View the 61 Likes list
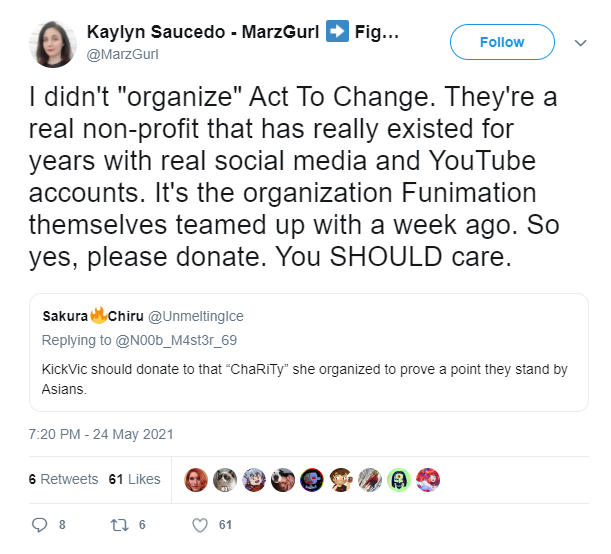The width and height of the screenshot is (611, 554). [x=134, y=479]
